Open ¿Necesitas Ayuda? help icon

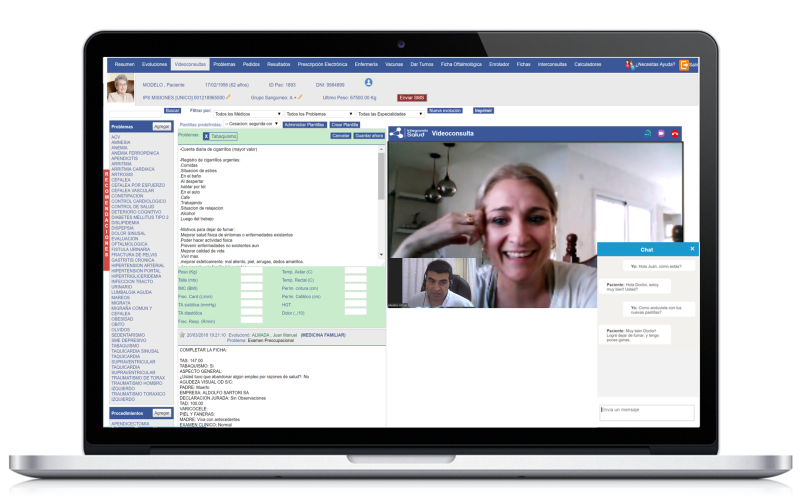coord(630,65)
